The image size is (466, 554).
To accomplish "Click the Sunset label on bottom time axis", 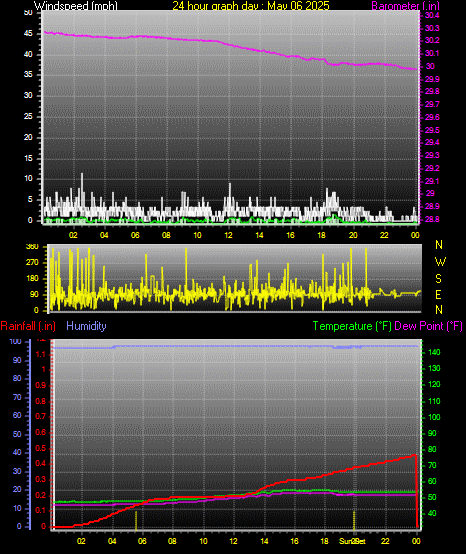I will click(352, 541).
